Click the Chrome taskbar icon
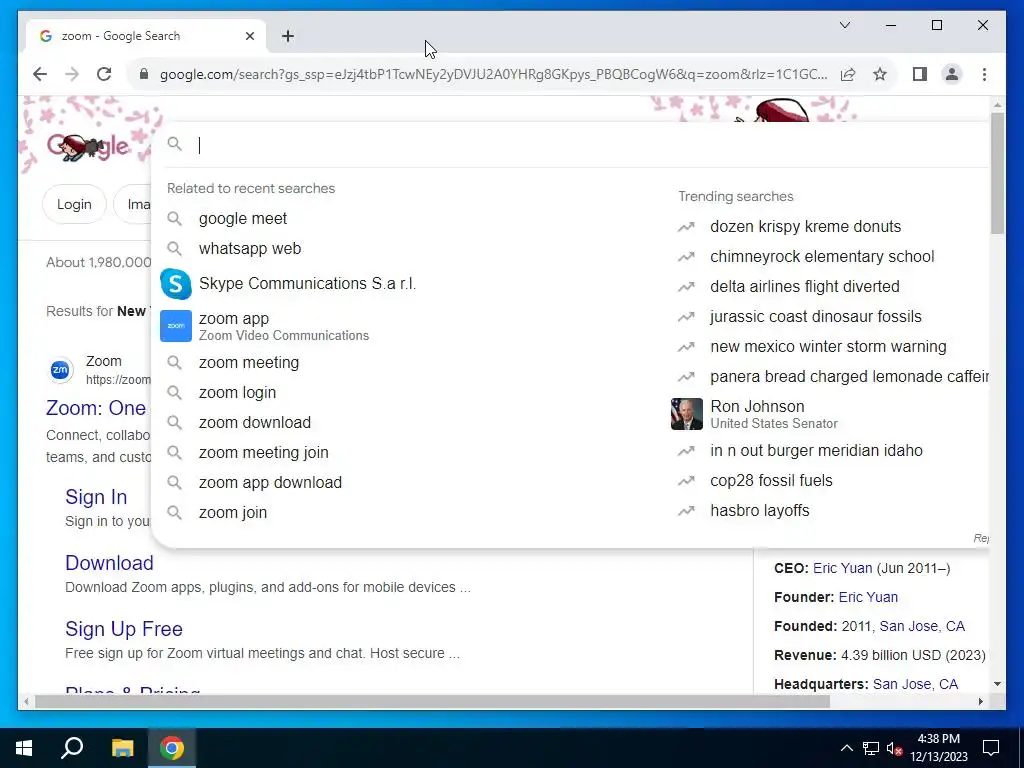 [x=172, y=748]
